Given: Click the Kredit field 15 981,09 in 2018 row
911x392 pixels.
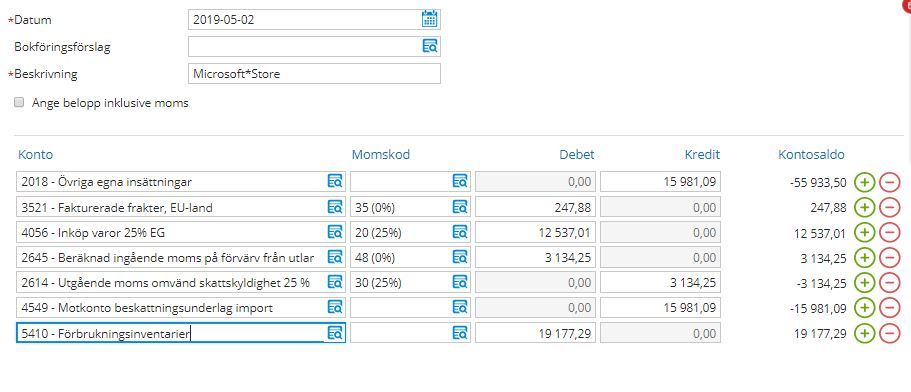Looking at the screenshot, I should pyautogui.click(x=660, y=182).
